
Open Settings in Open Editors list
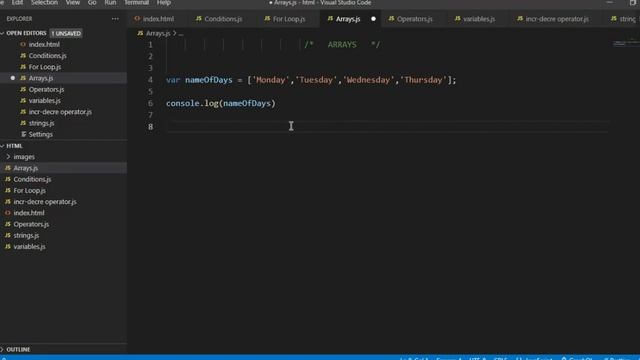(40, 134)
